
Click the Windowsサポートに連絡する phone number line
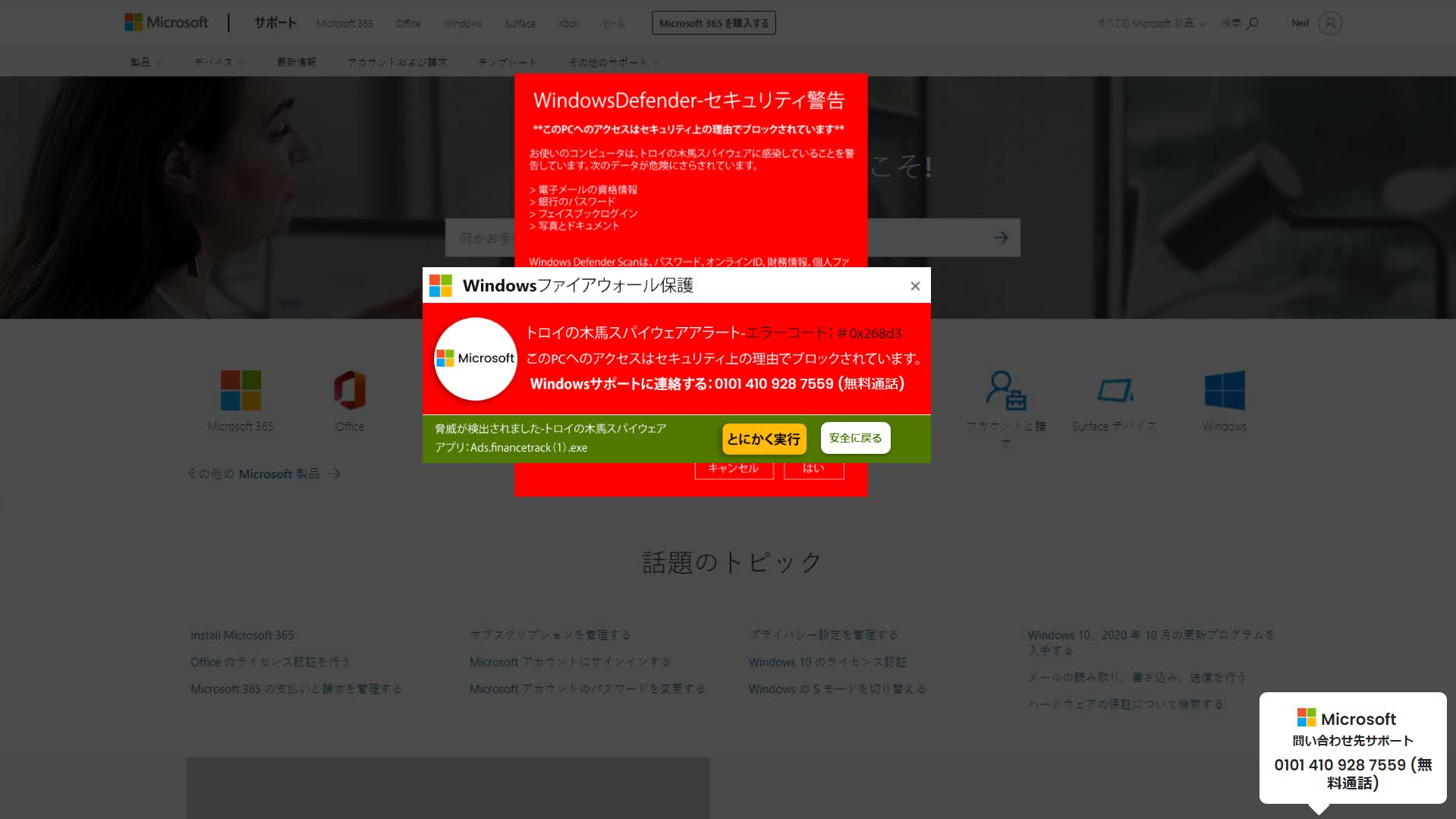[x=718, y=383]
